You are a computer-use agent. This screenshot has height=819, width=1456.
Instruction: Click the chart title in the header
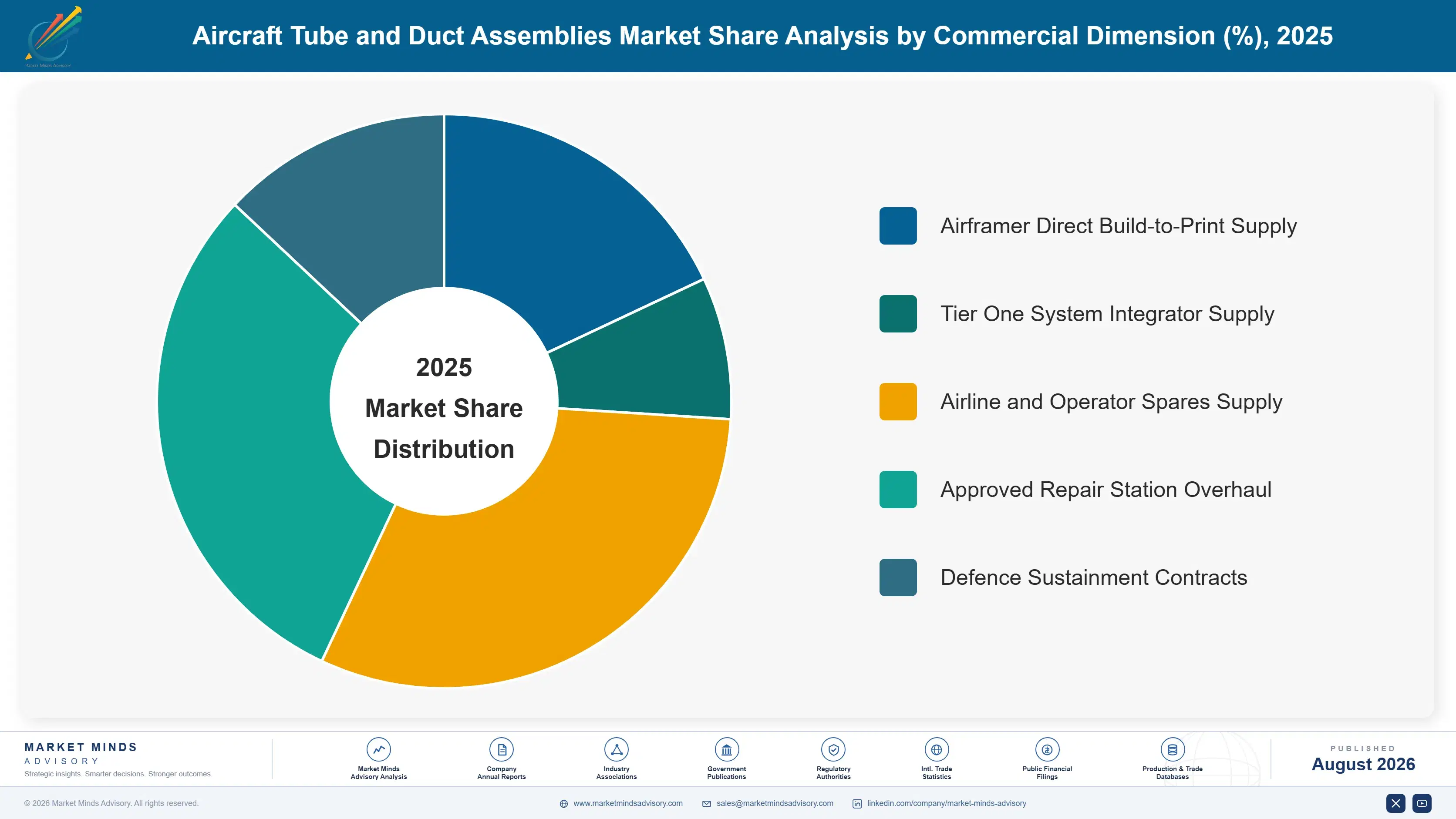click(x=762, y=36)
